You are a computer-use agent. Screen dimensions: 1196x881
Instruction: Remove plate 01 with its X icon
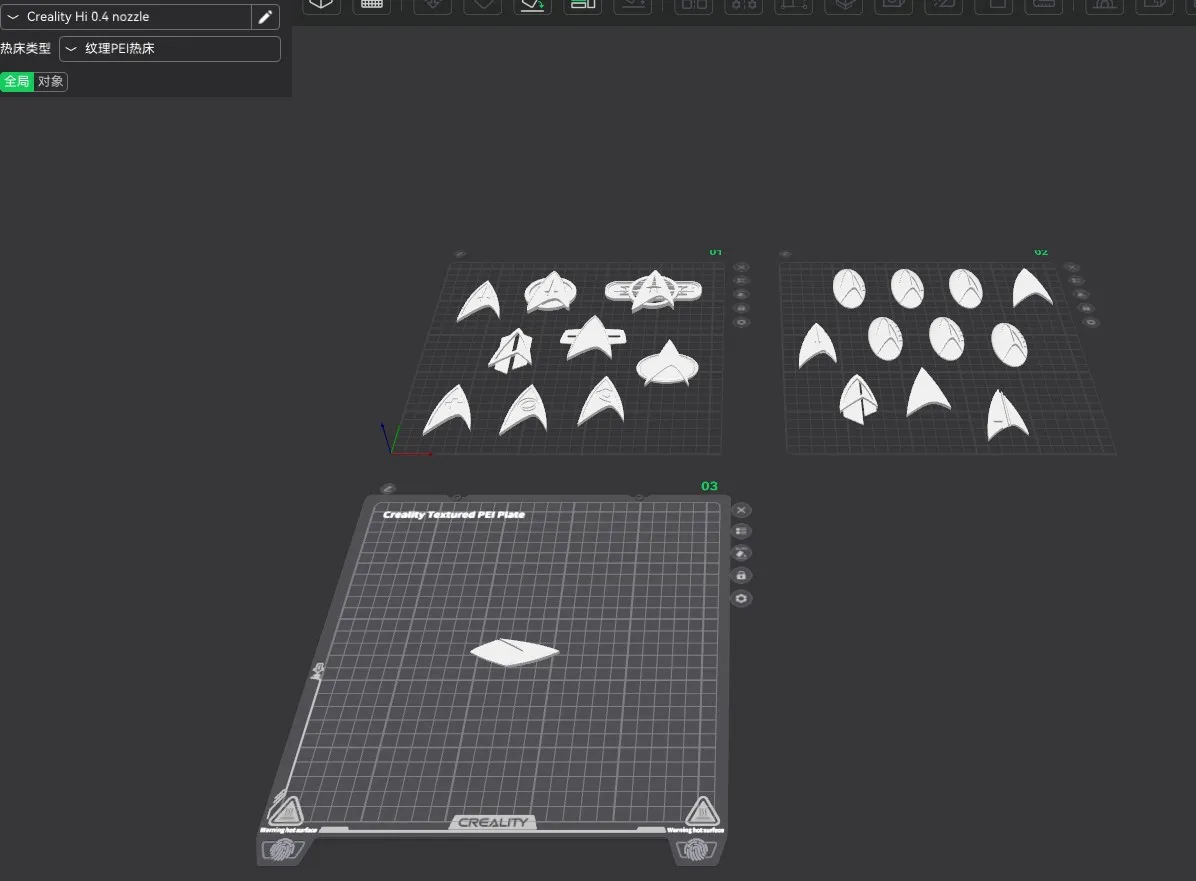[x=741, y=268]
